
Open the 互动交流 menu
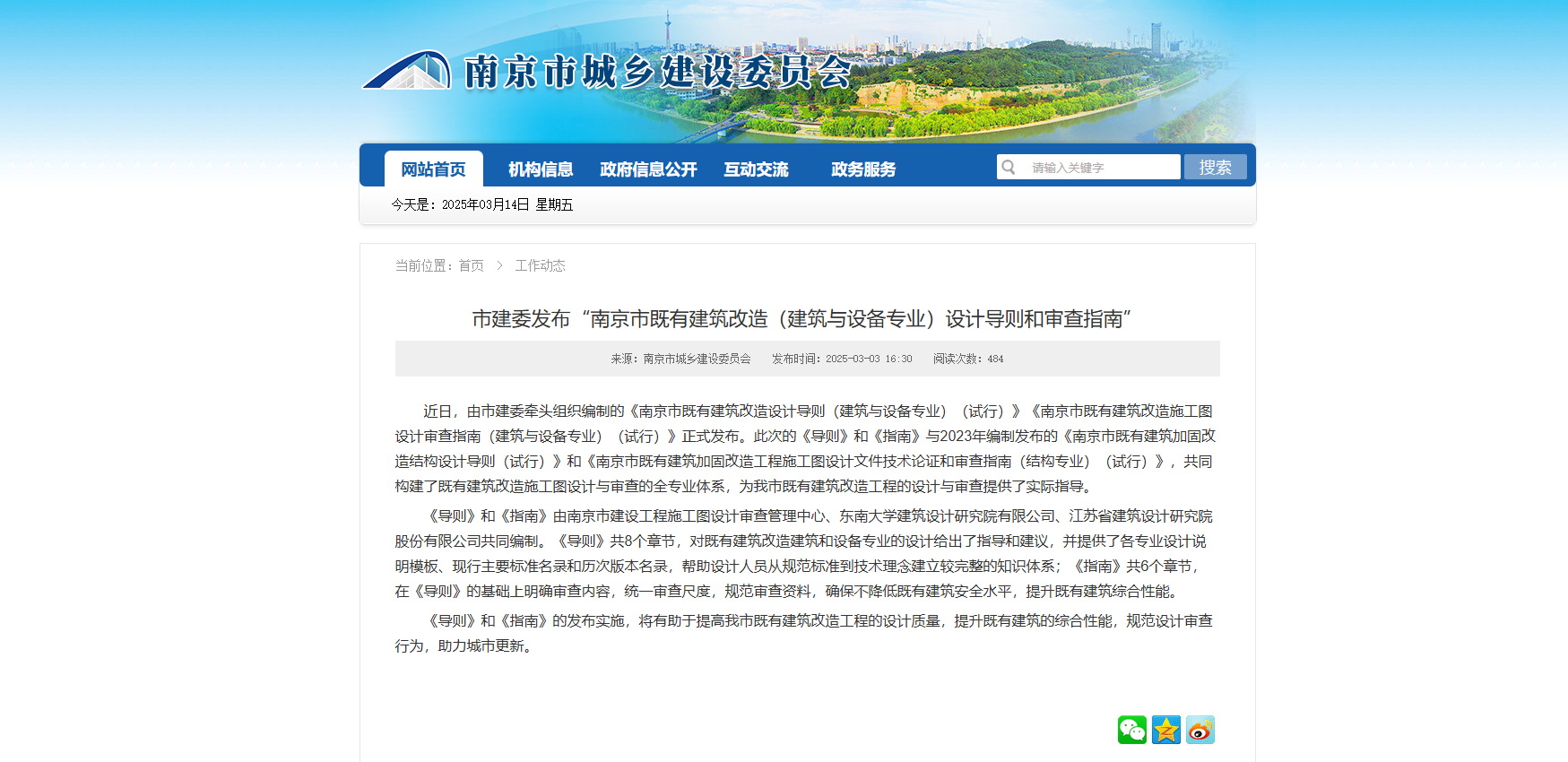(756, 169)
